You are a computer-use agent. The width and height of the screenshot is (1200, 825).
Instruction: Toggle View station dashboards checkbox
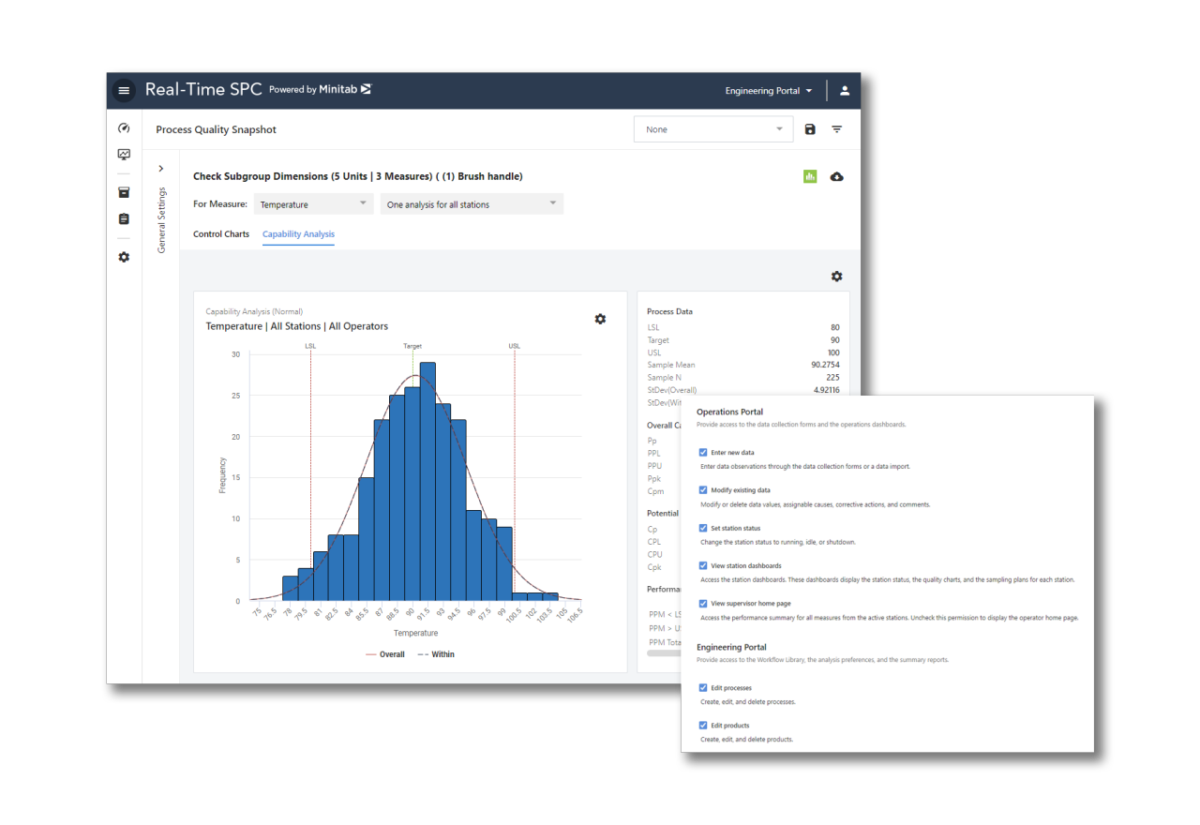pos(703,566)
